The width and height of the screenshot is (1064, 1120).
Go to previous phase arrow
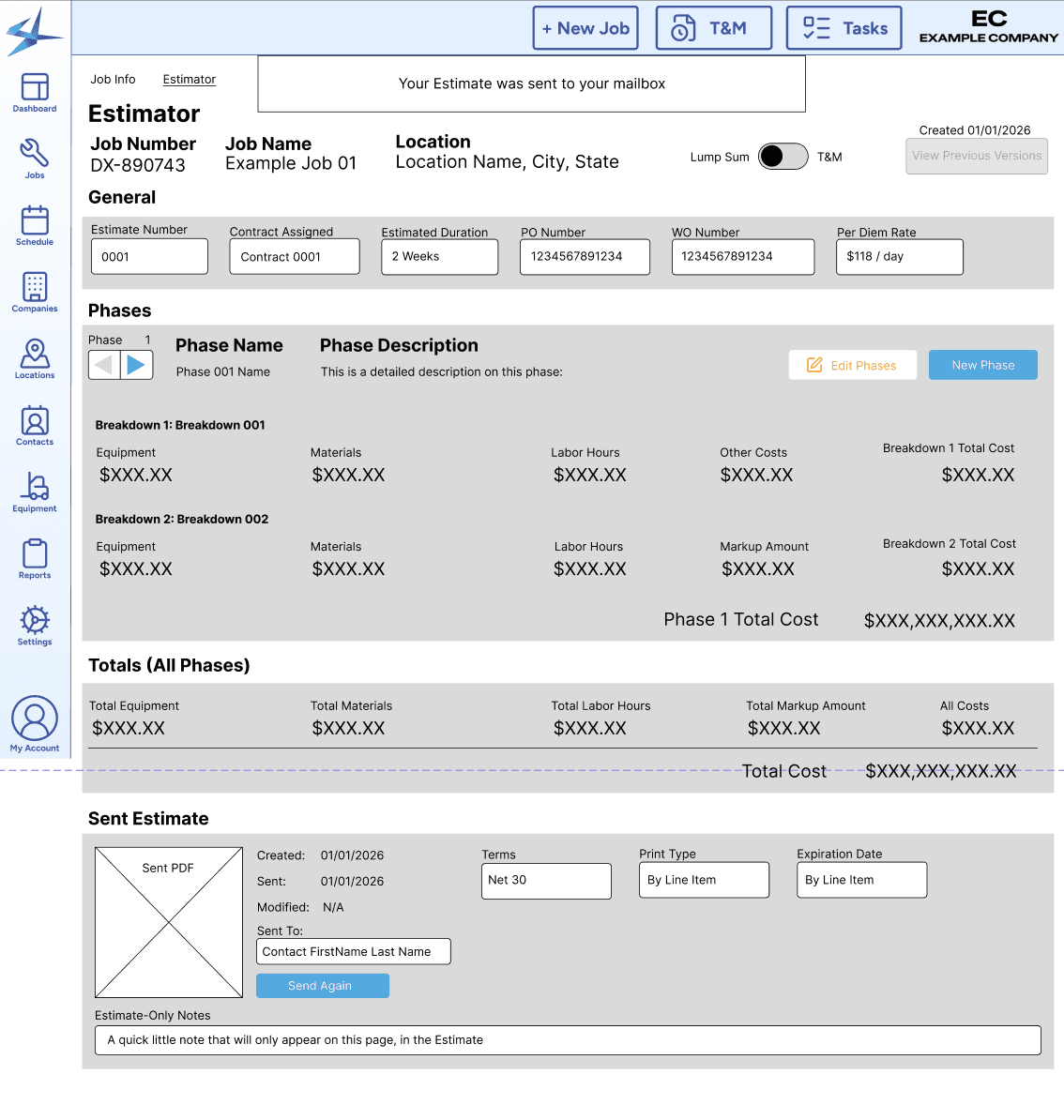tap(104, 365)
